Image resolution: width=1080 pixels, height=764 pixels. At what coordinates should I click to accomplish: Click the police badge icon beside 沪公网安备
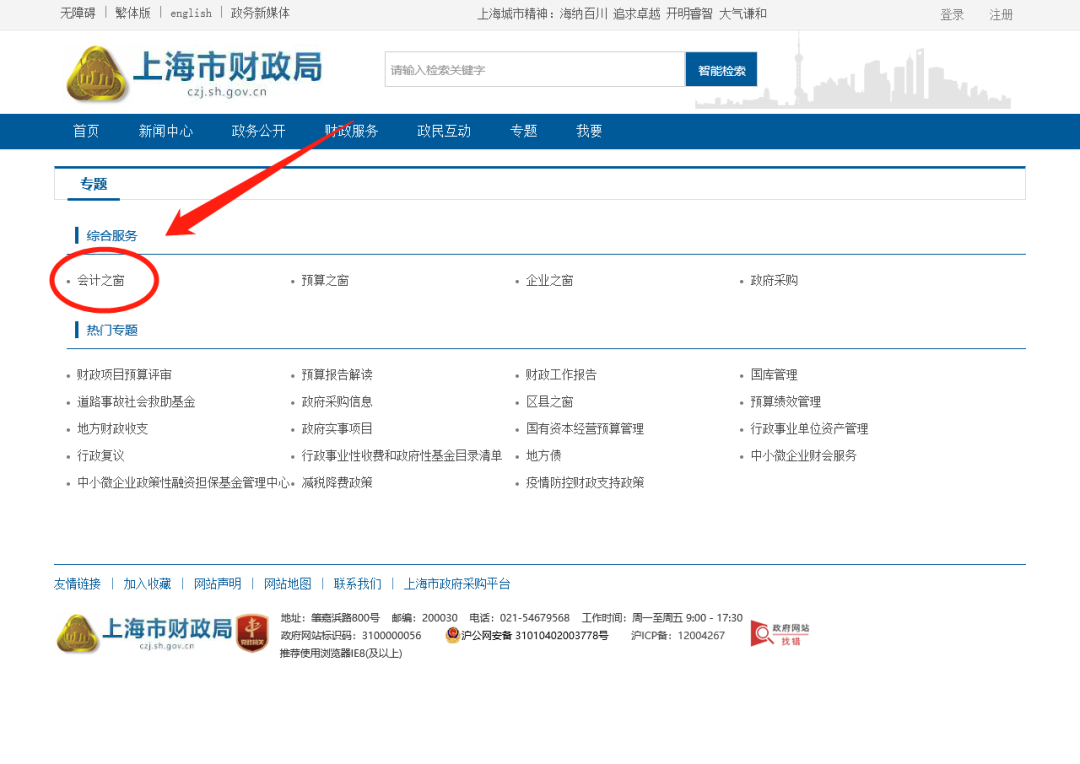coord(453,634)
